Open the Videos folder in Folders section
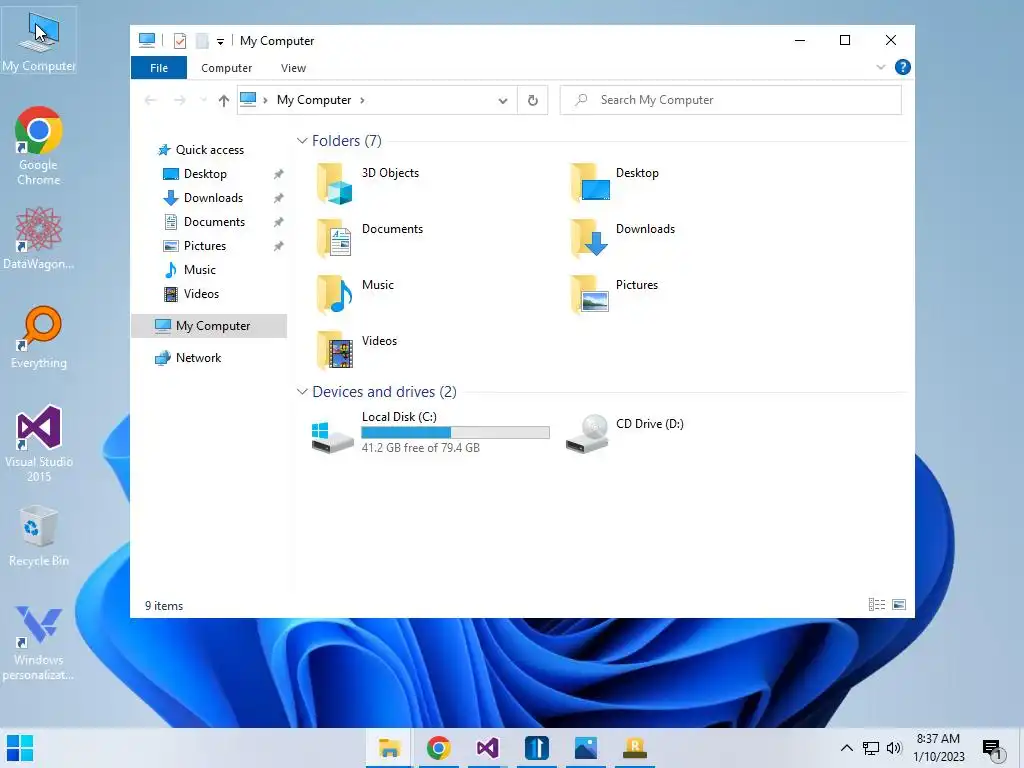Viewport: 1024px width, 768px height. coord(357,351)
